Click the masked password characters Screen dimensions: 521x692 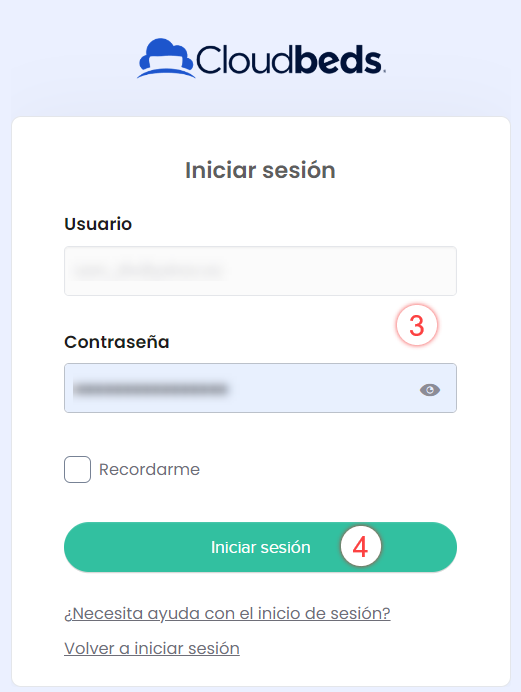point(150,389)
